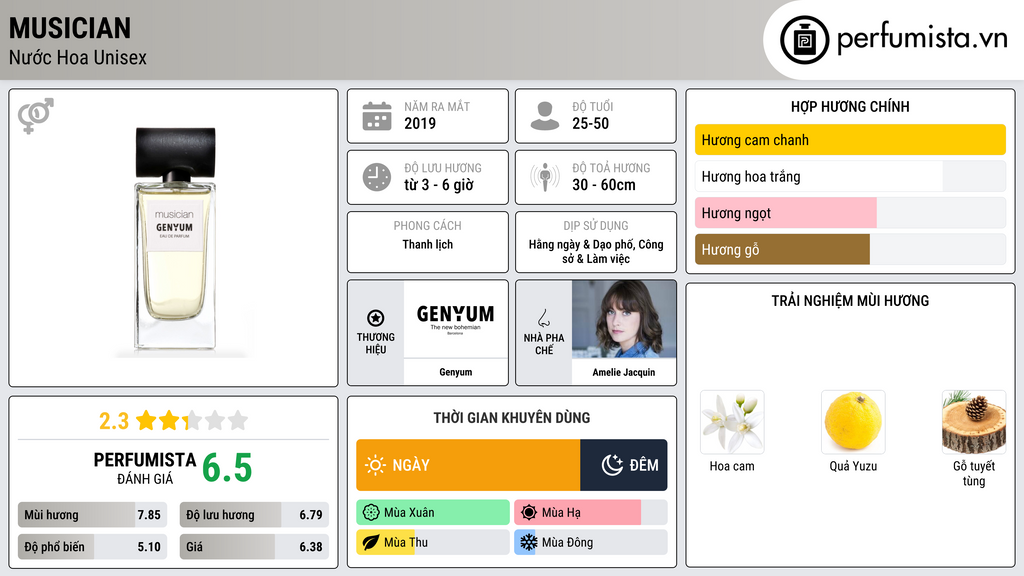Click the Hương cam chanh accord bar

pyautogui.click(x=850, y=140)
